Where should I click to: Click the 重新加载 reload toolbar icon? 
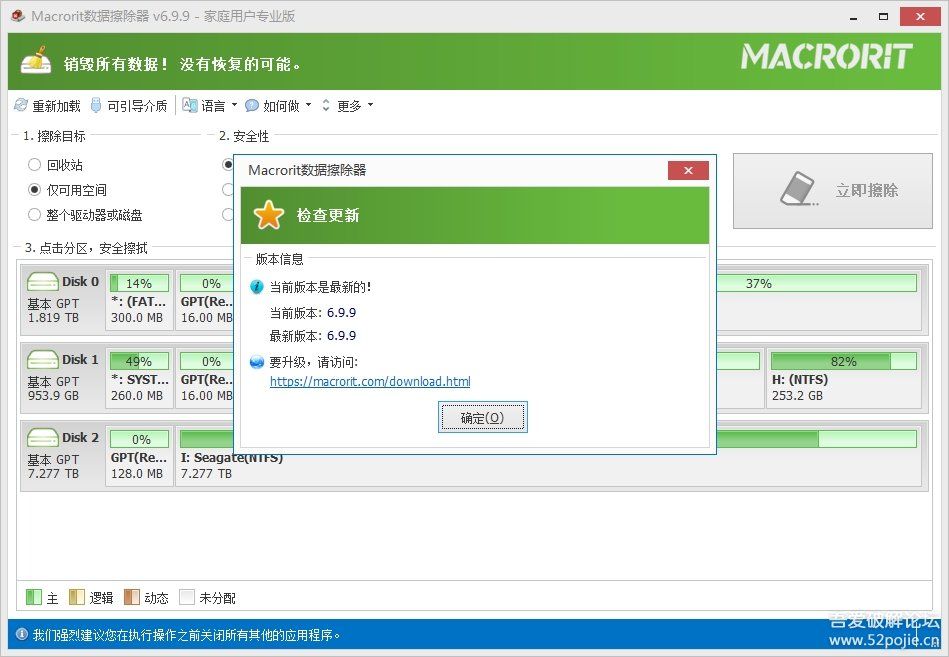tap(21, 105)
